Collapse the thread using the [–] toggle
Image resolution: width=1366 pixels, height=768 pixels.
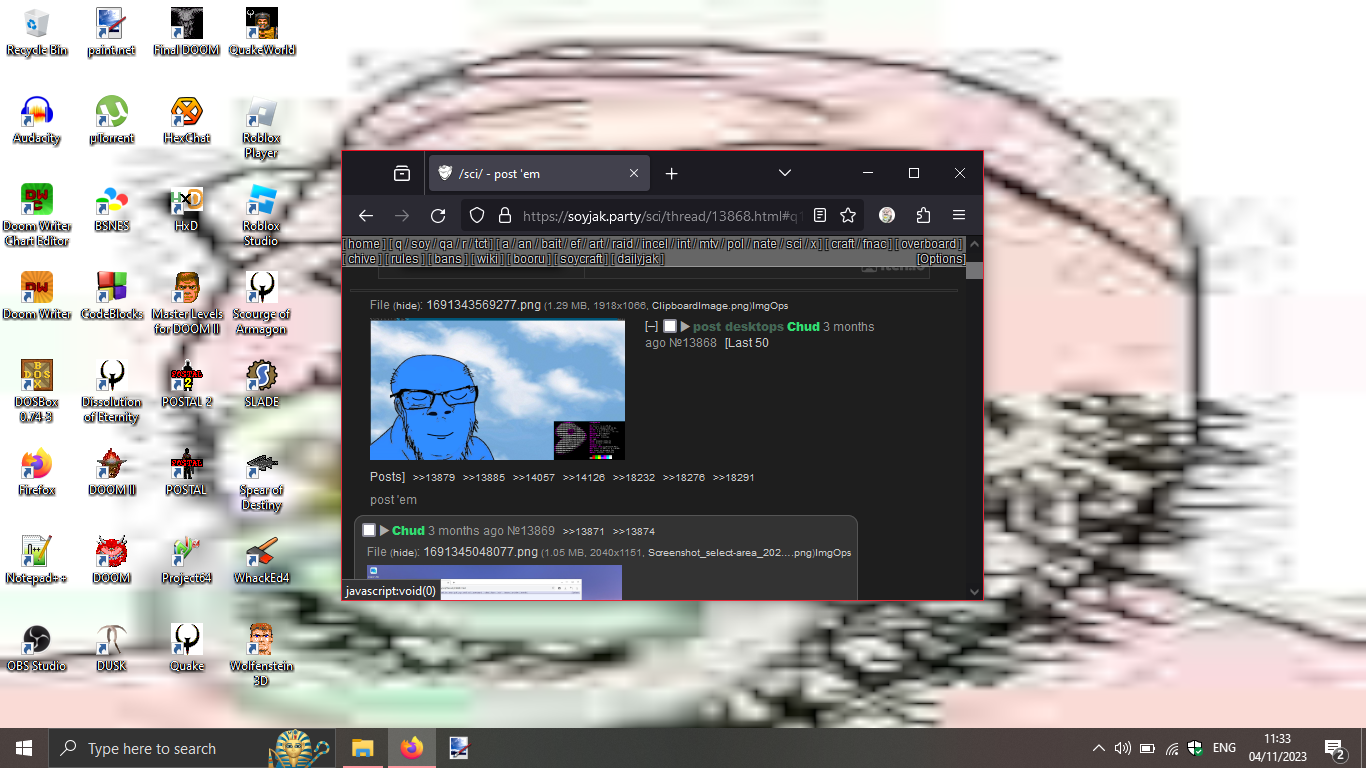click(652, 327)
